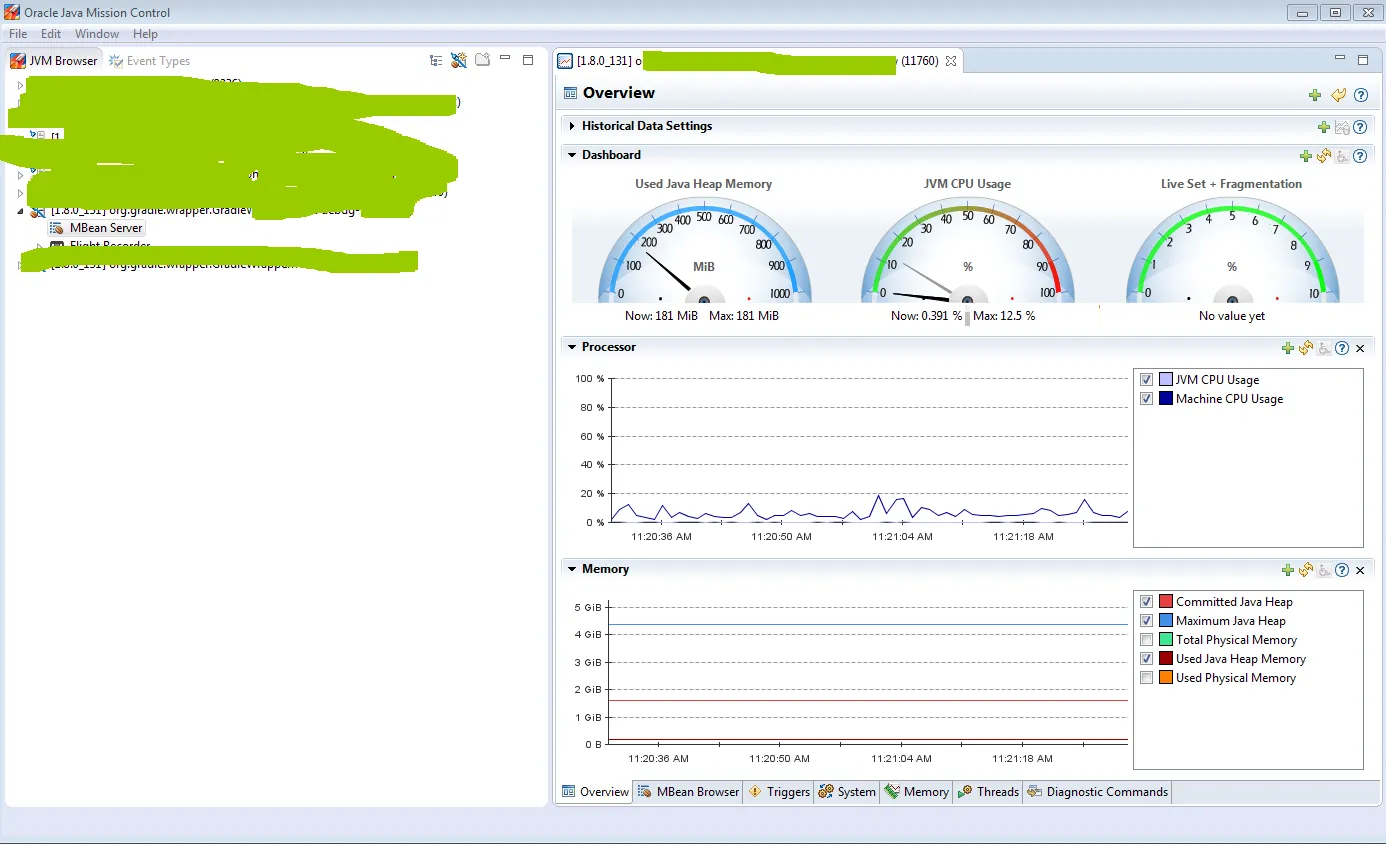Viewport: 1386px width, 844px height.
Task: Click the accessibility icon in the Processor header
Action: tap(1324, 348)
